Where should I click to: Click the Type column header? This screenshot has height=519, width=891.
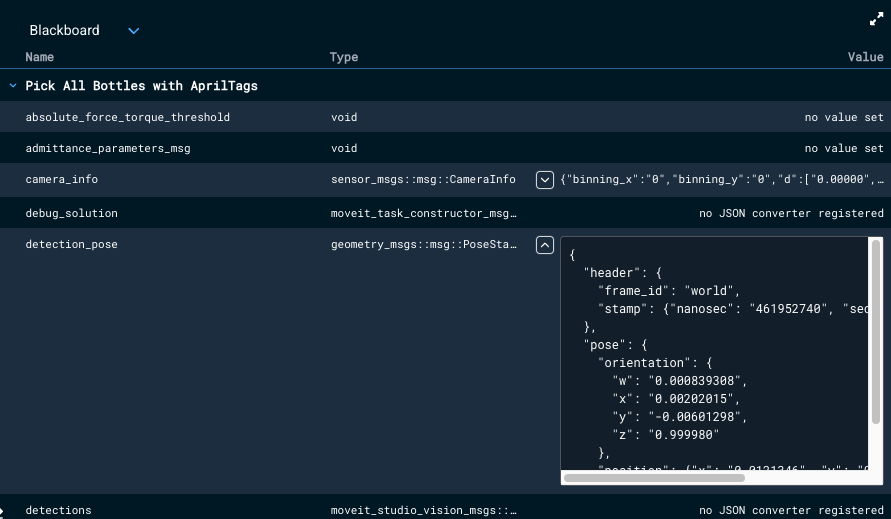point(344,57)
